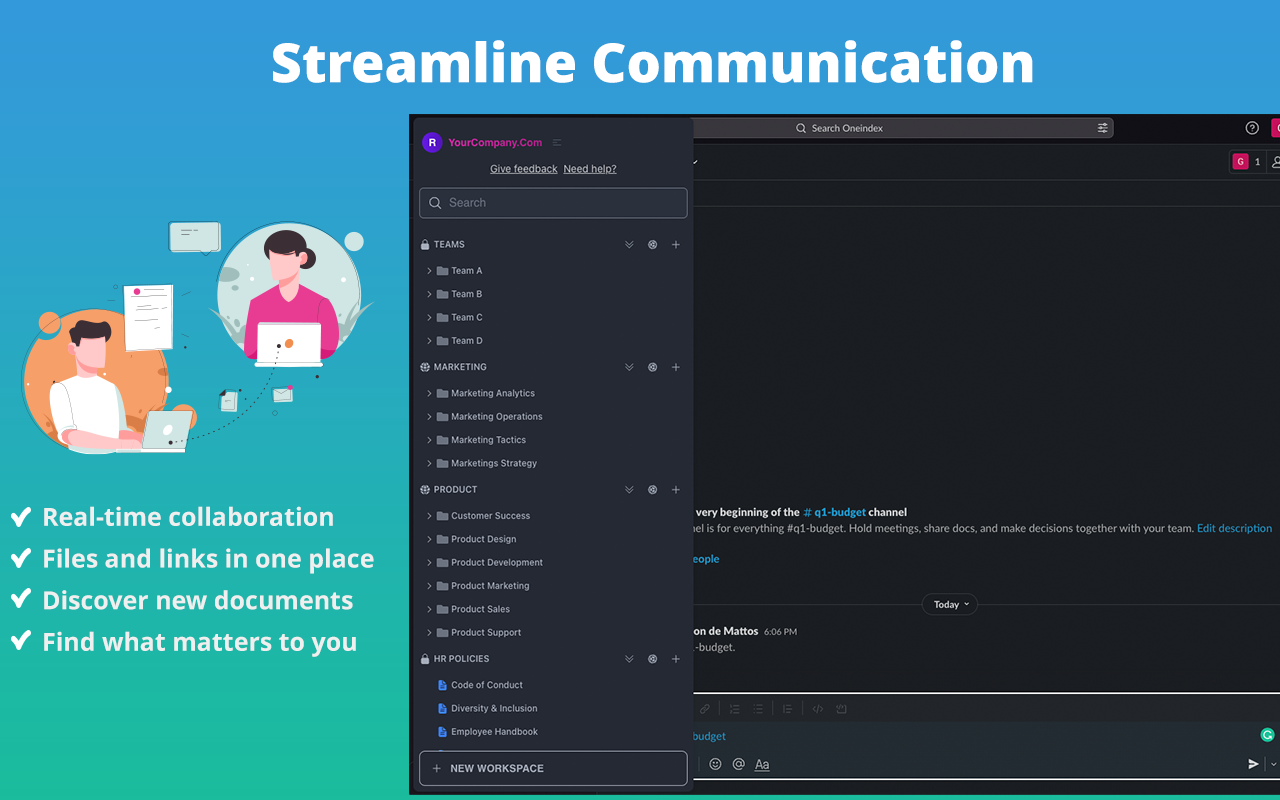Image resolution: width=1280 pixels, height=800 pixels.
Task: Click the NEW WORKSPACE button
Action: [x=553, y=768]
